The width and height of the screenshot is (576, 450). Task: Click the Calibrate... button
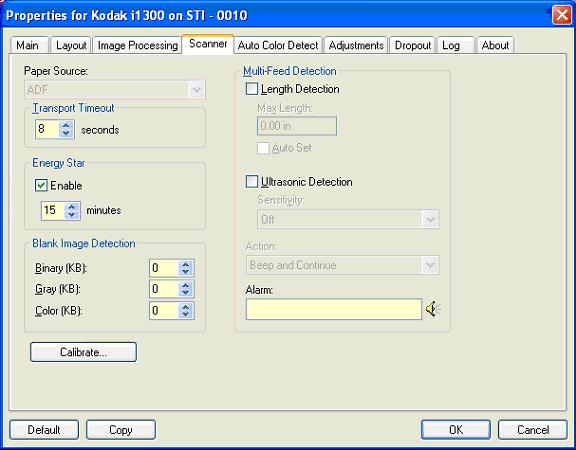(x=83, y=352)
